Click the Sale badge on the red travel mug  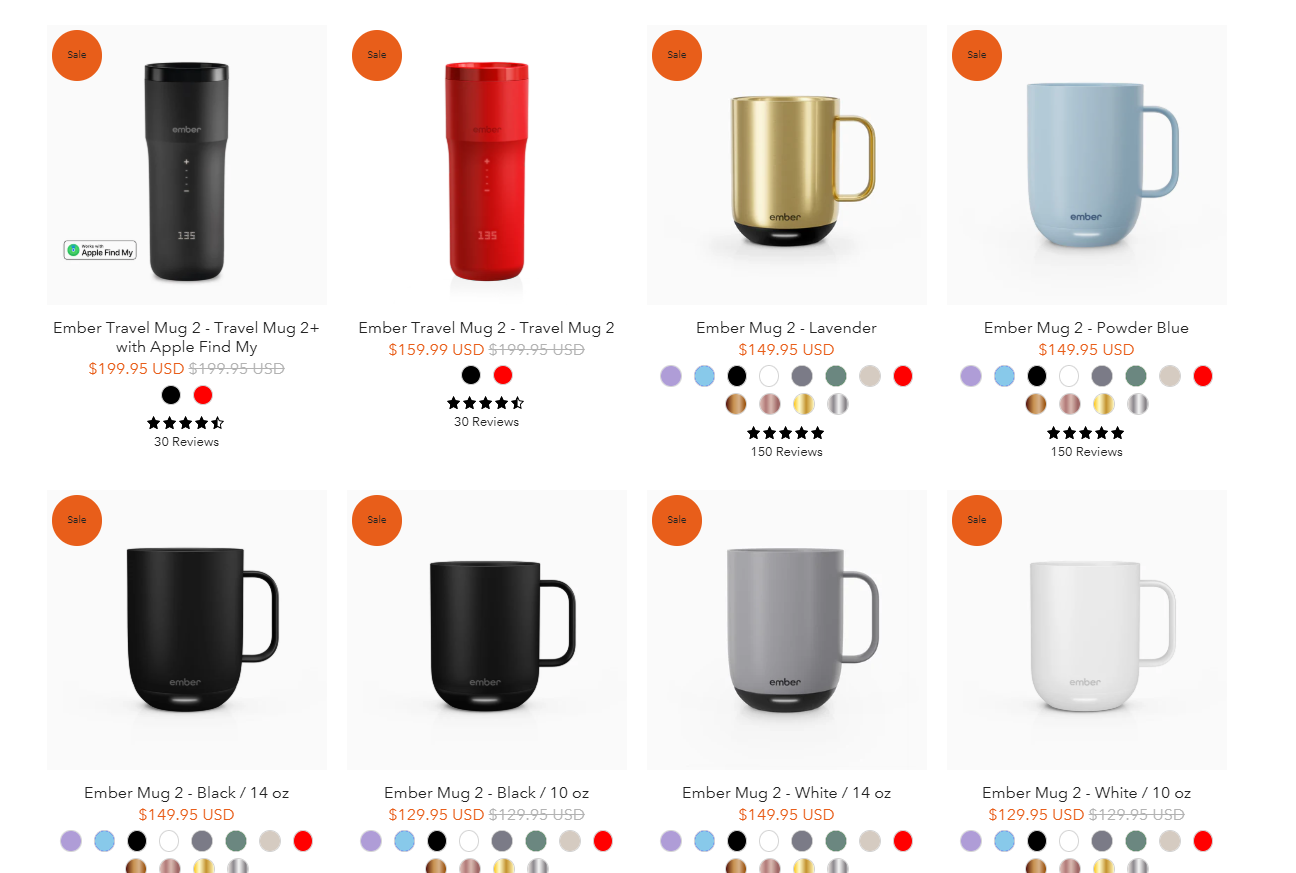377,55
